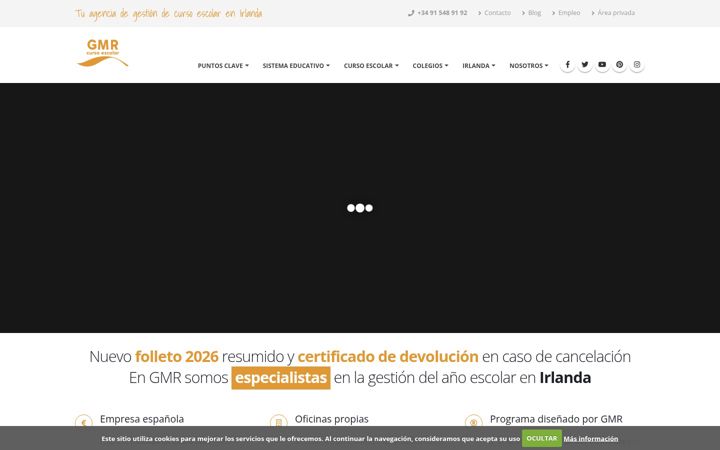Image resolution: width=720 pixels, height=450 pixels.
Task: Click the bold 'Irlanda' word in headline
Action: (x=565, y=377)
